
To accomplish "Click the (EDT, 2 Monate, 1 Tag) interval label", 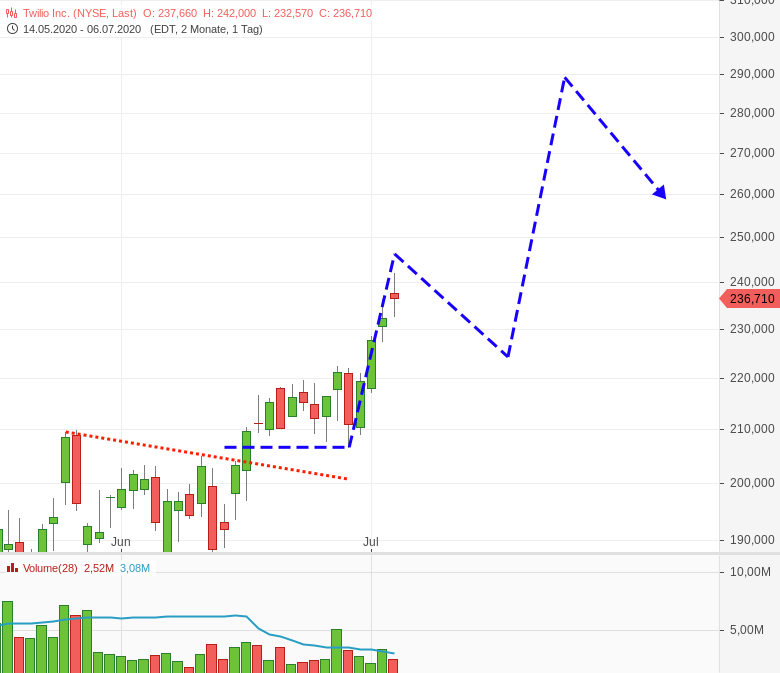I will tap(206, 29).
